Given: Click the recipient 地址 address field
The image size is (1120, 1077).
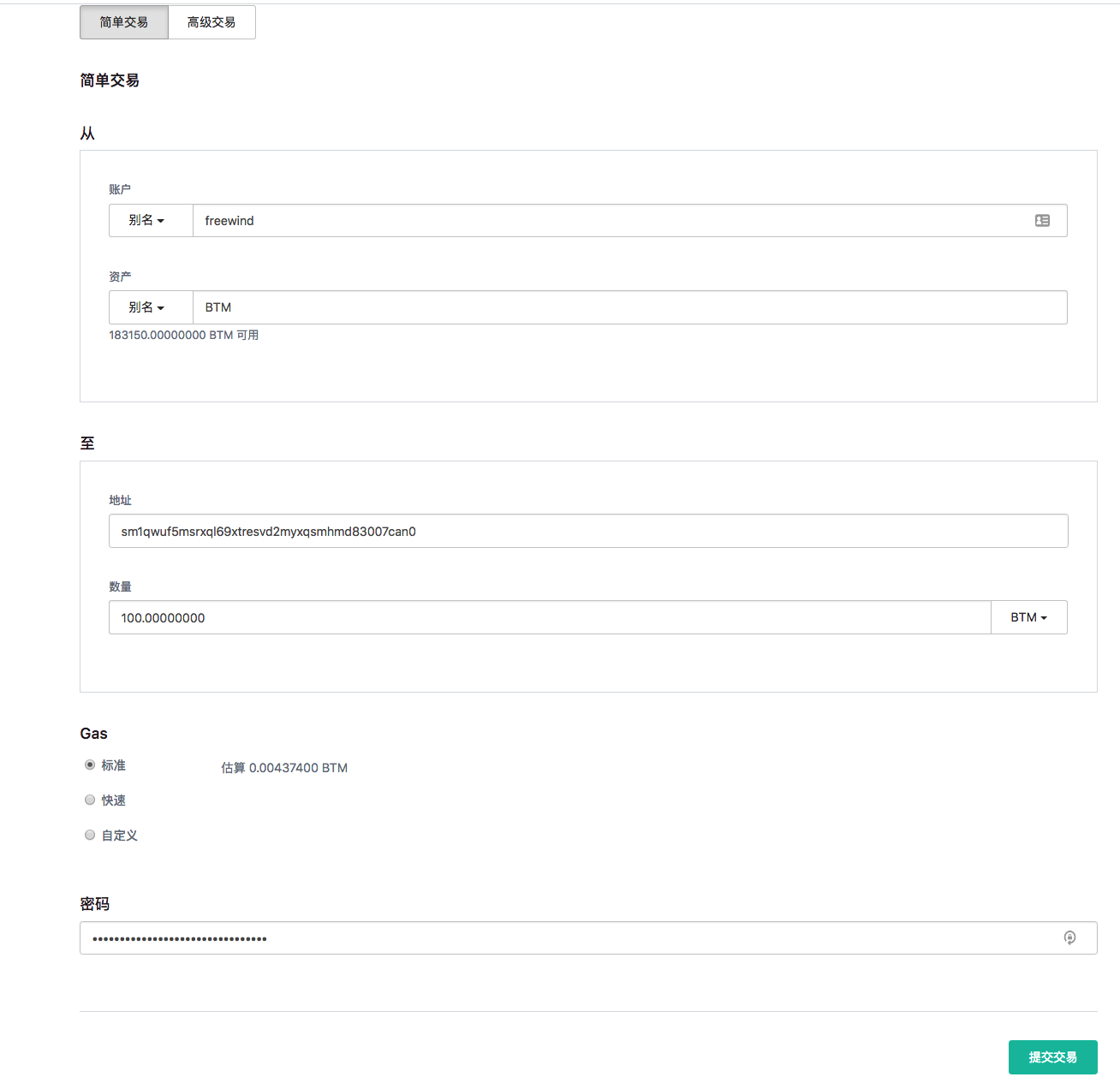Looking at the screenshot, I should pyautogui.click(x=514, y=531).
